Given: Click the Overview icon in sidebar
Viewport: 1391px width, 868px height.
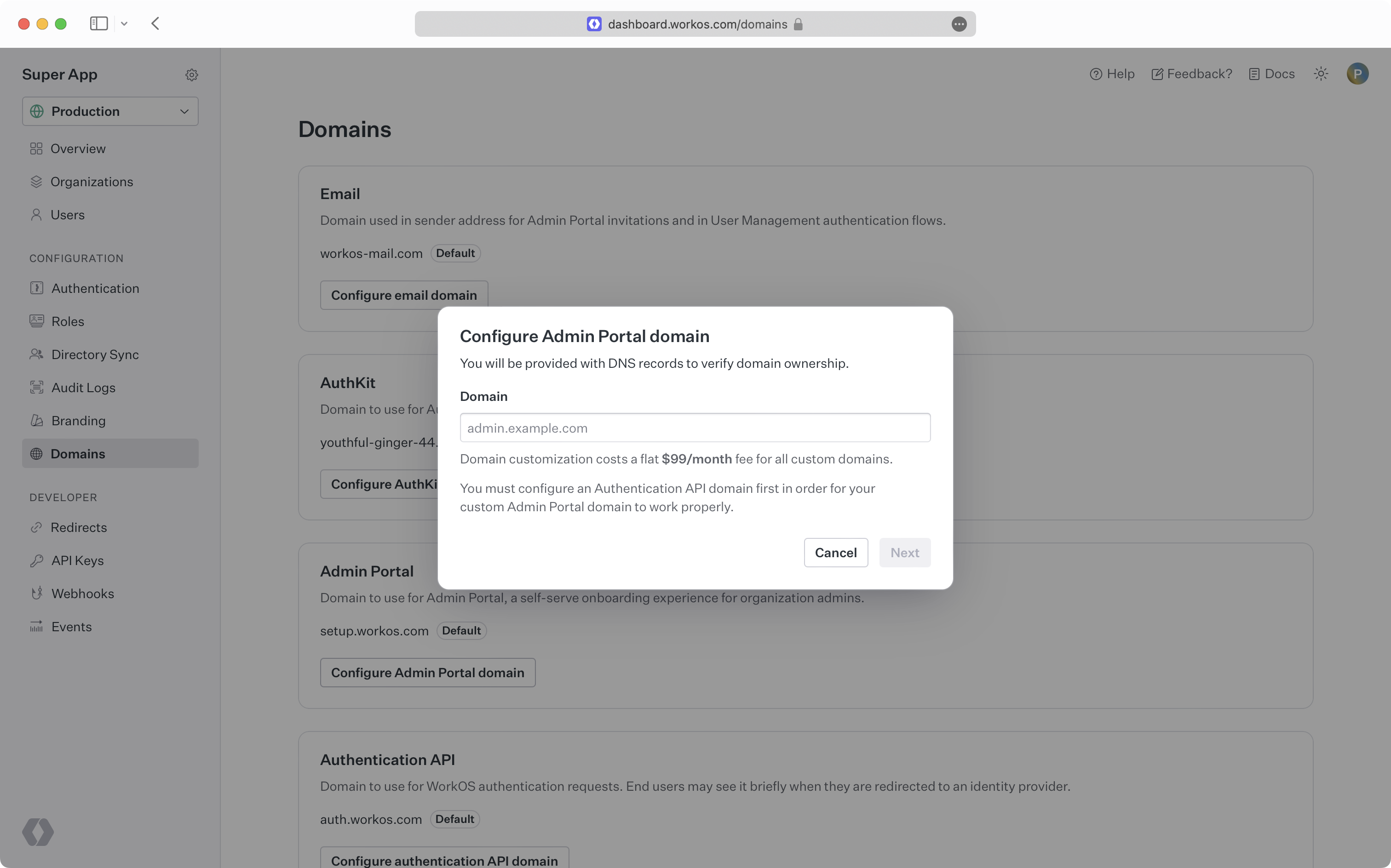Looking at the screenshot, I should click(x=36, y=148).
